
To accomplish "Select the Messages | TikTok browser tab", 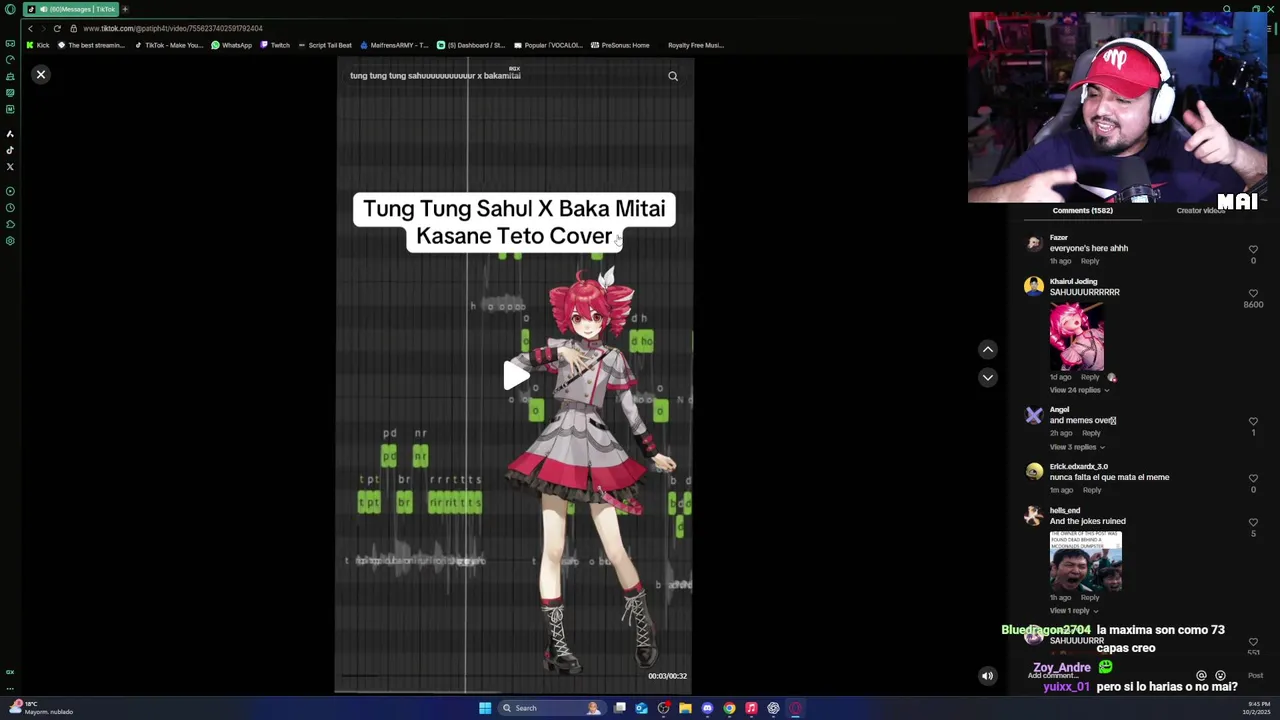I will click(70, 9).
